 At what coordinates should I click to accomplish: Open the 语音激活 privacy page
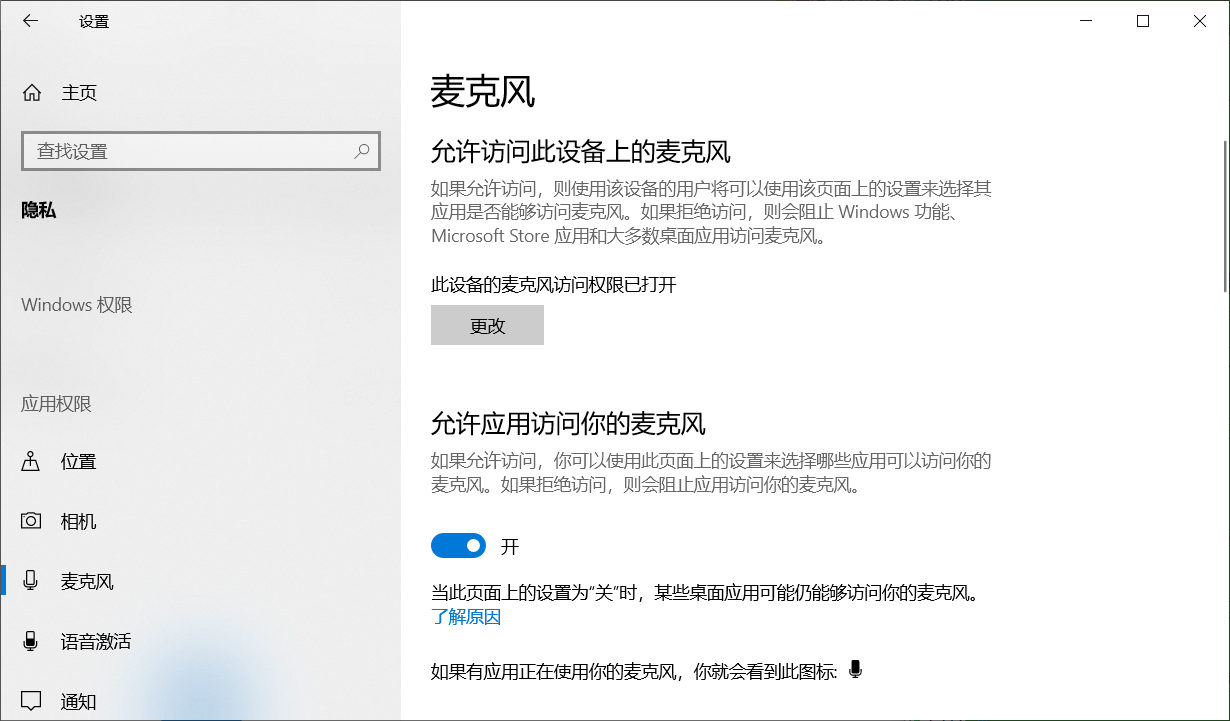tap(95, 641)
